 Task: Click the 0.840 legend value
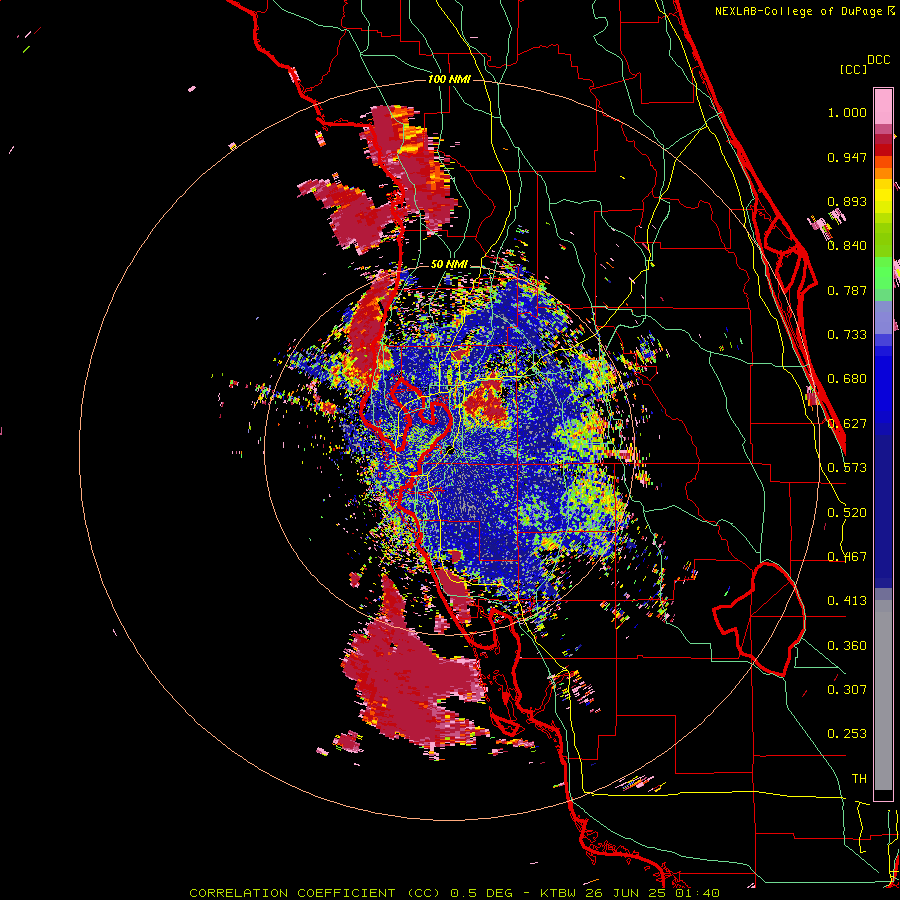(x=847, y=246)
